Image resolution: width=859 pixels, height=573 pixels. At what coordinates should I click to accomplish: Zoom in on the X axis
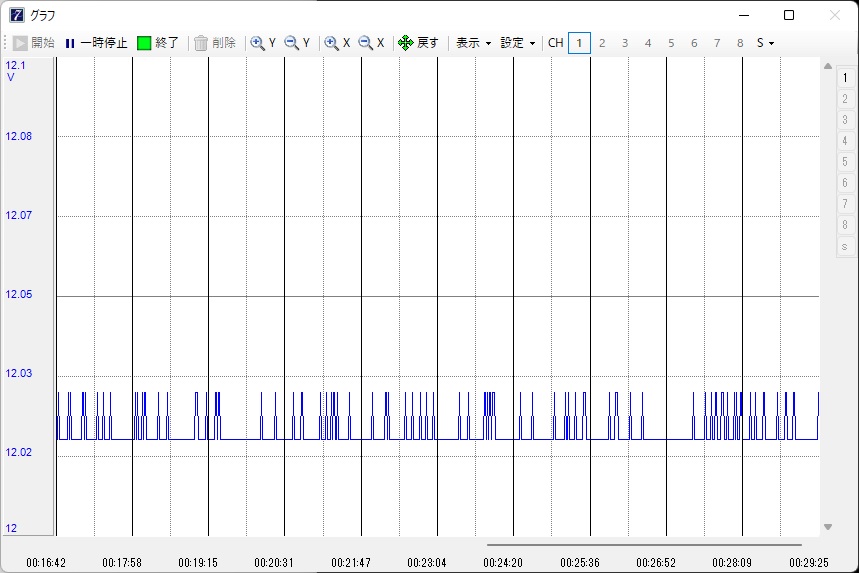[x=338, y=43]
